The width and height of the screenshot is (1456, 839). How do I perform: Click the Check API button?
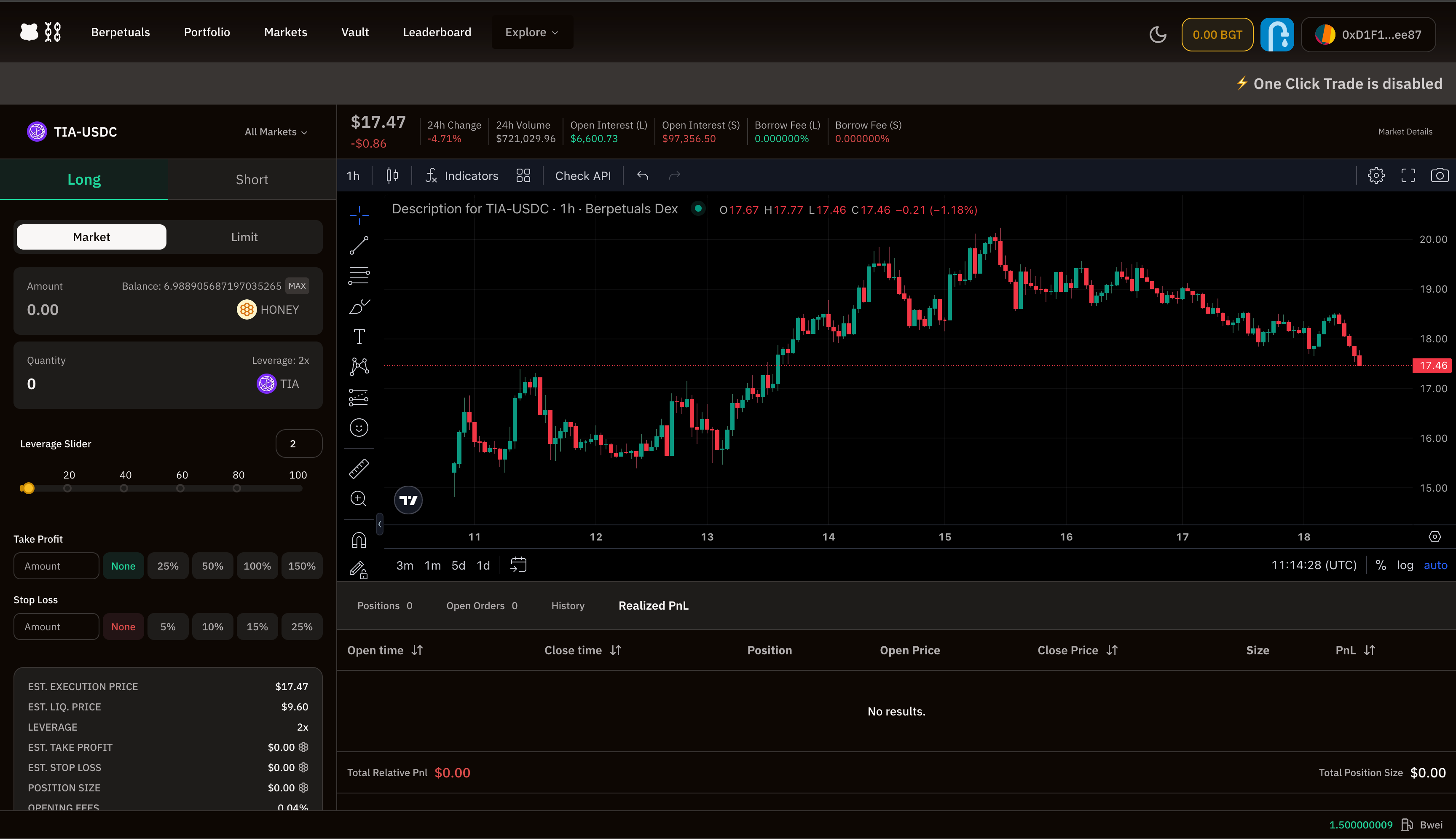tap(583, 176)
